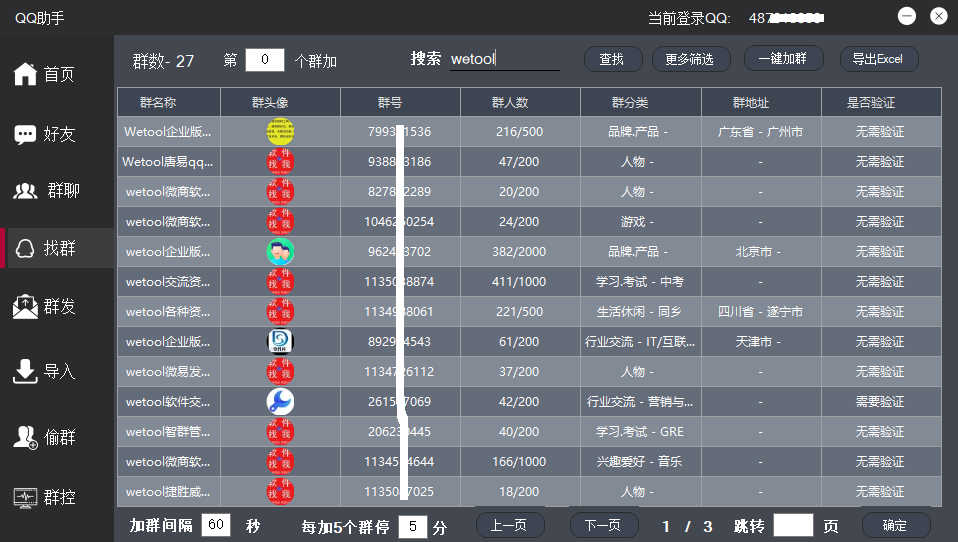Click the 跳转 page number field
958x542 pixels.
[793, 526]
